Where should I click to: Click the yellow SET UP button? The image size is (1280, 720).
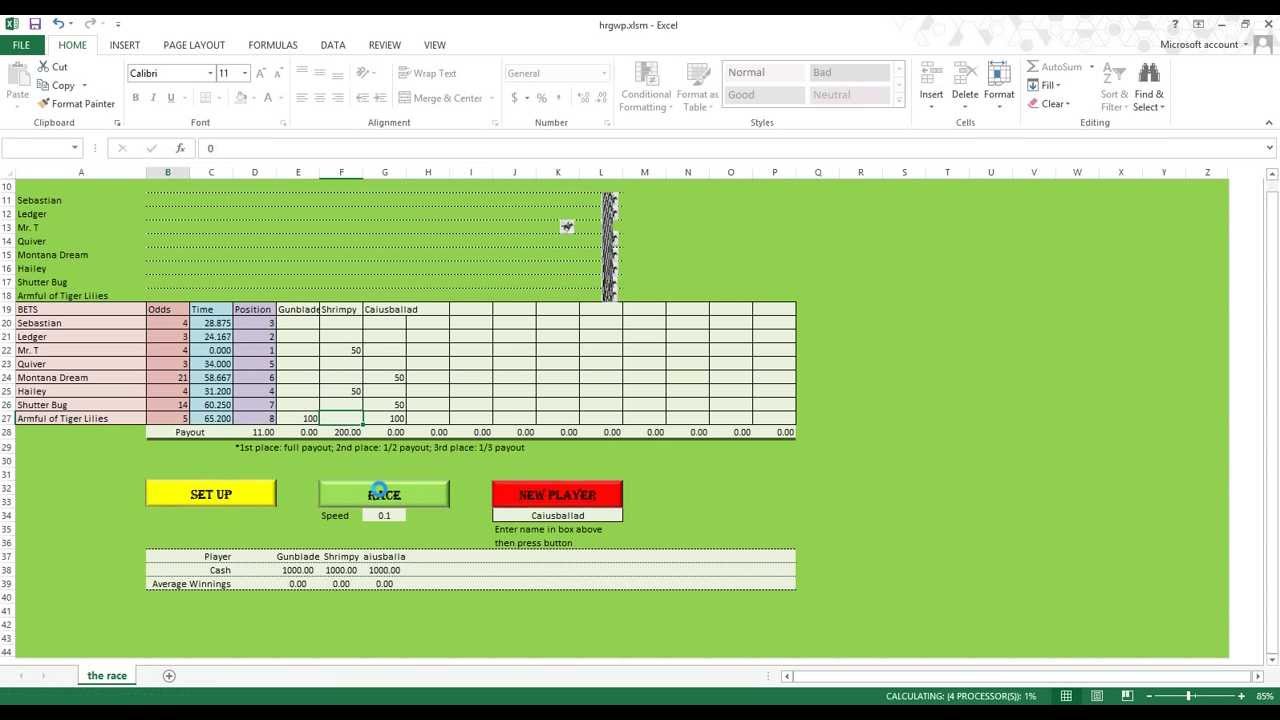tap(211, 494)
